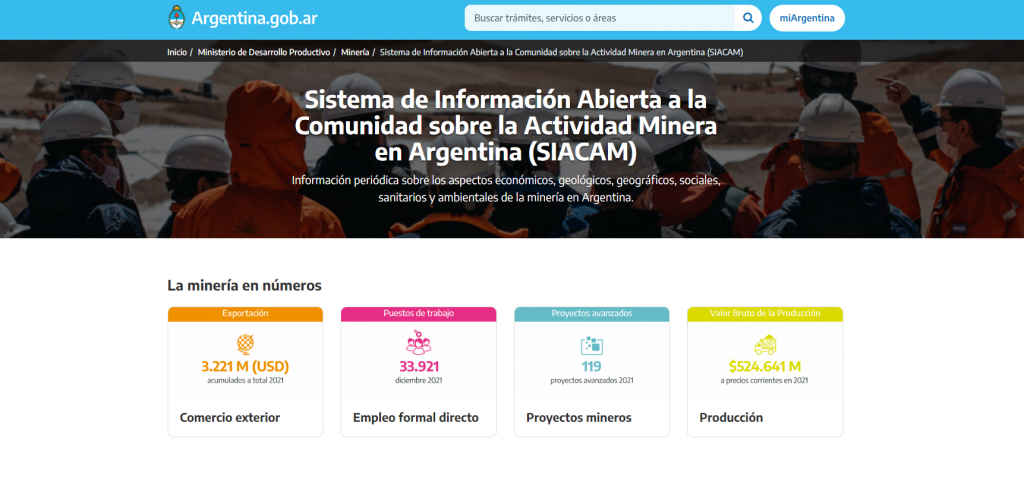This screenshot has width=1024, height=483.
Task: Click the 'La minería en números' heading
Action: pos(245,286)
